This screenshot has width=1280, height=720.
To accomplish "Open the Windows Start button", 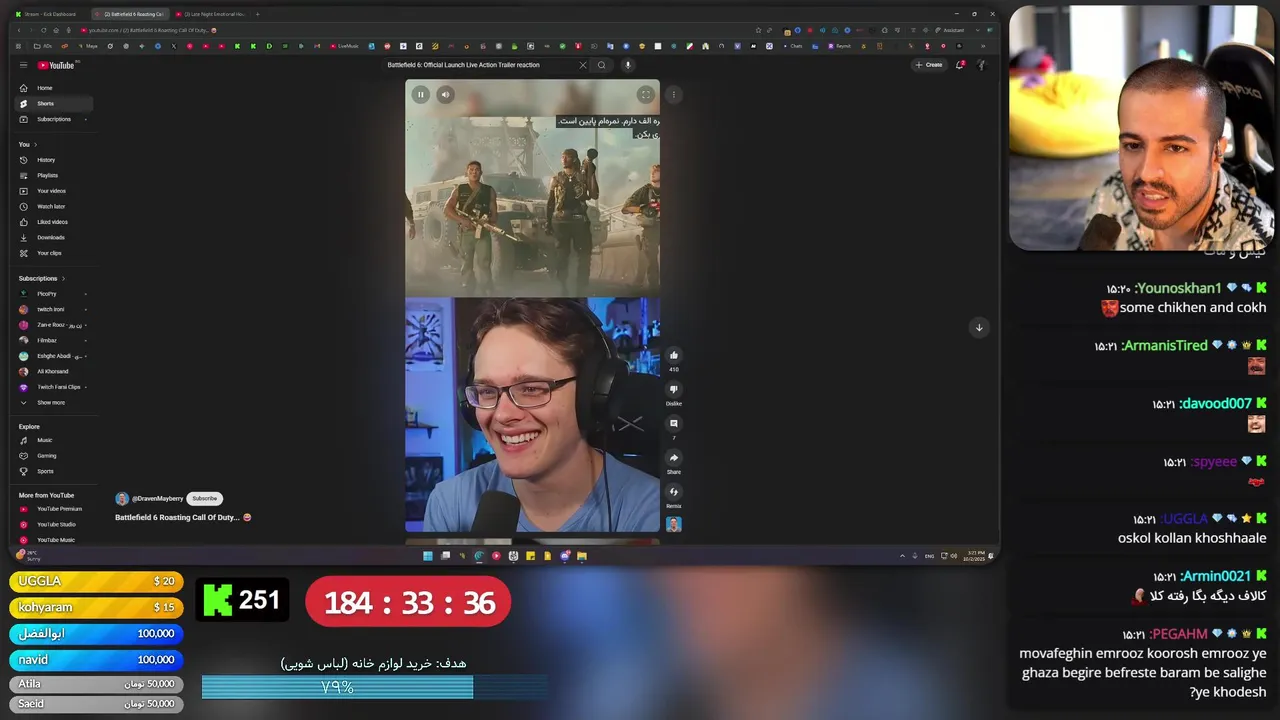I will tap(428, 556).
